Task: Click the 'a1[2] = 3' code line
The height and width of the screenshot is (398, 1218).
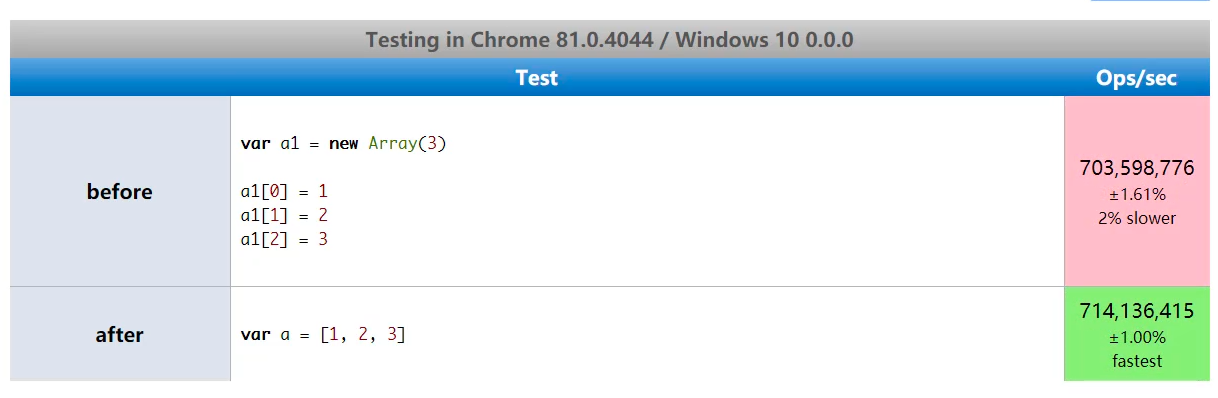Action: click(284, 239)
